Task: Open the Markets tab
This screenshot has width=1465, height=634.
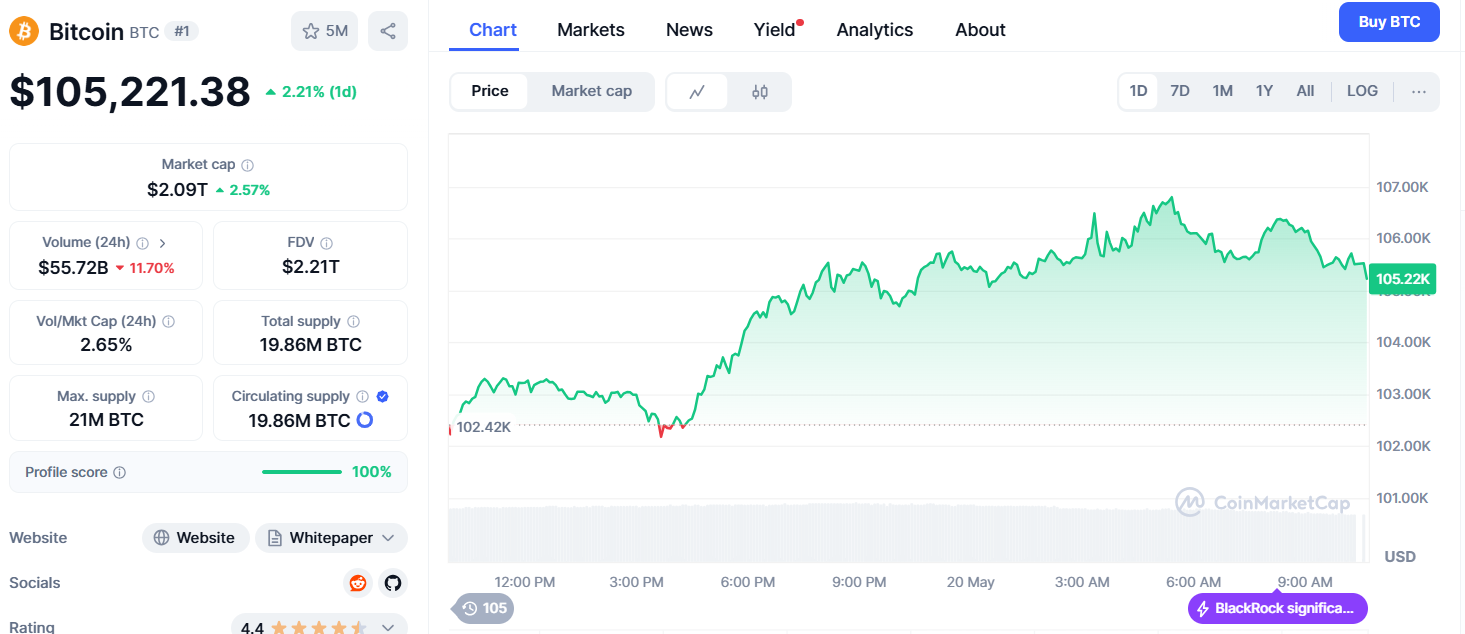Action: 591,30
